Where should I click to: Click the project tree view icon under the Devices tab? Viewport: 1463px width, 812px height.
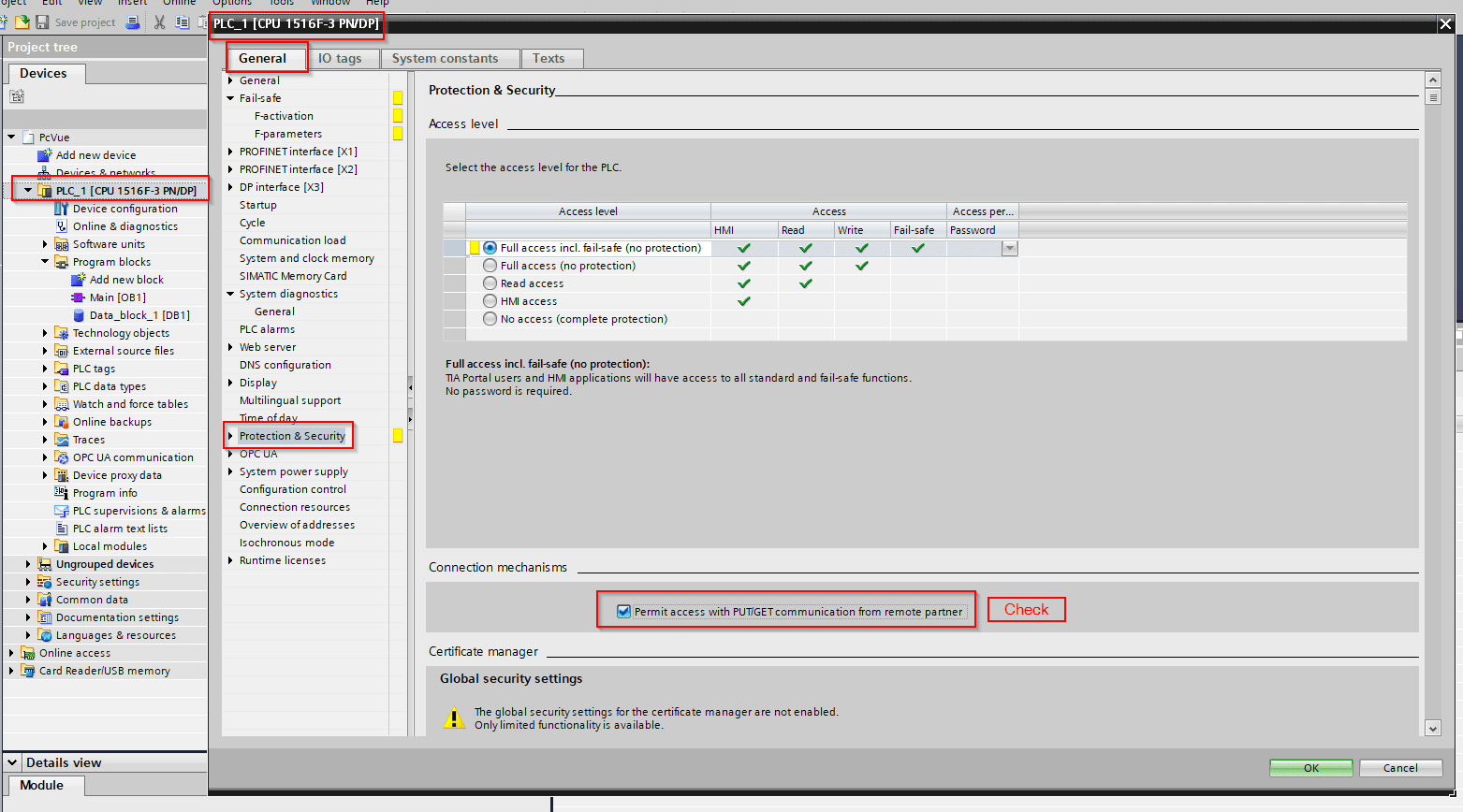tap(17, 96)
